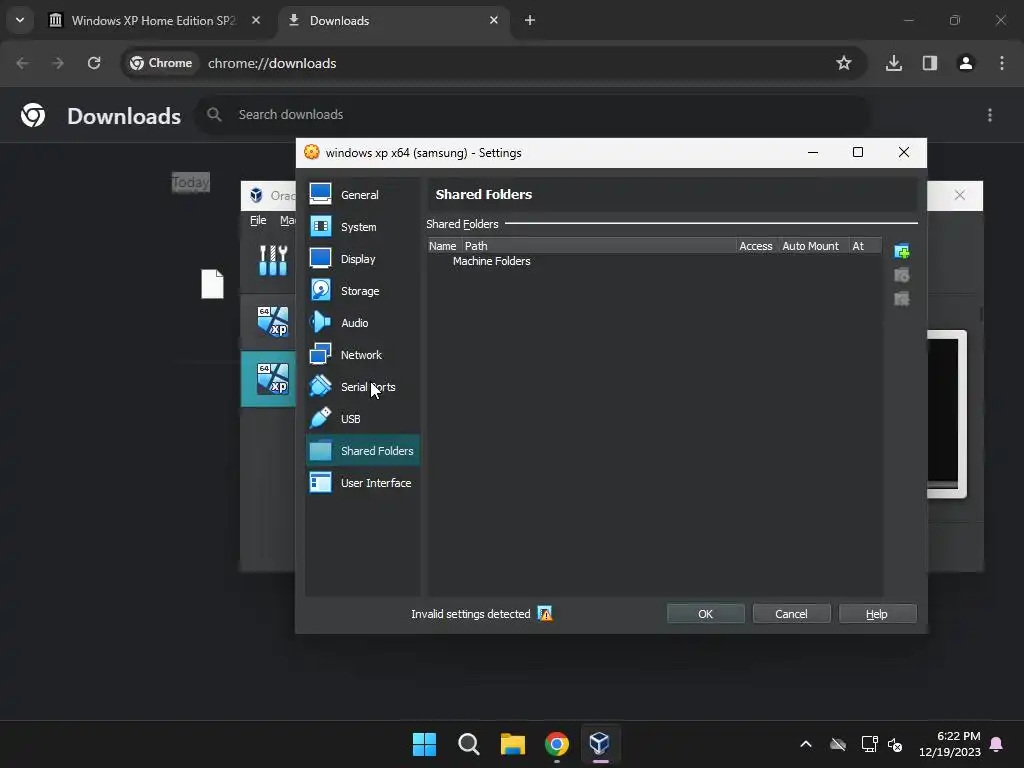This screenshot has width=1024, height=768.
Task: Bookmark this page with star icon
Action: point(844,63)
